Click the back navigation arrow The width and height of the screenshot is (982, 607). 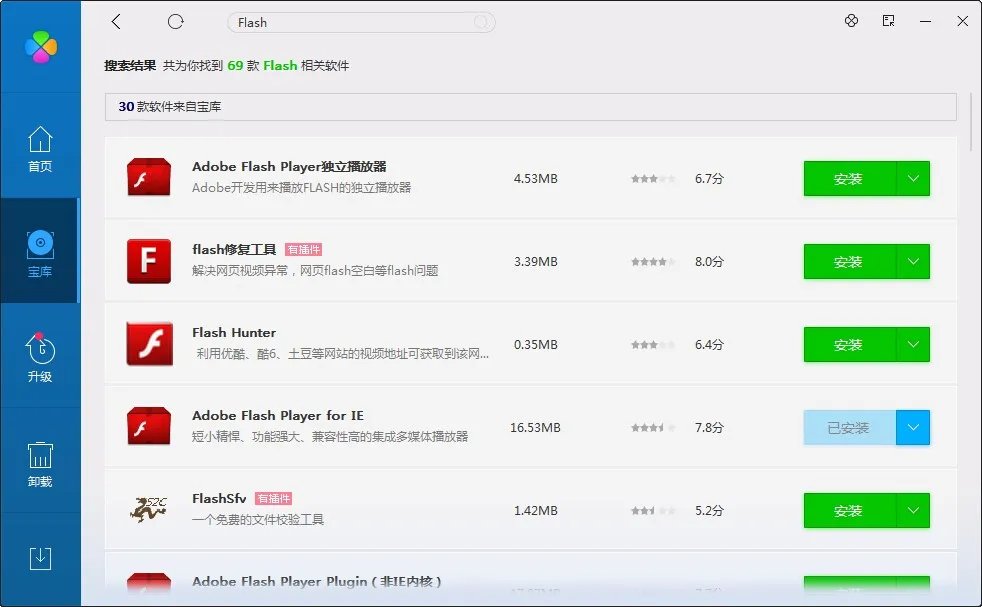[117, 21]
